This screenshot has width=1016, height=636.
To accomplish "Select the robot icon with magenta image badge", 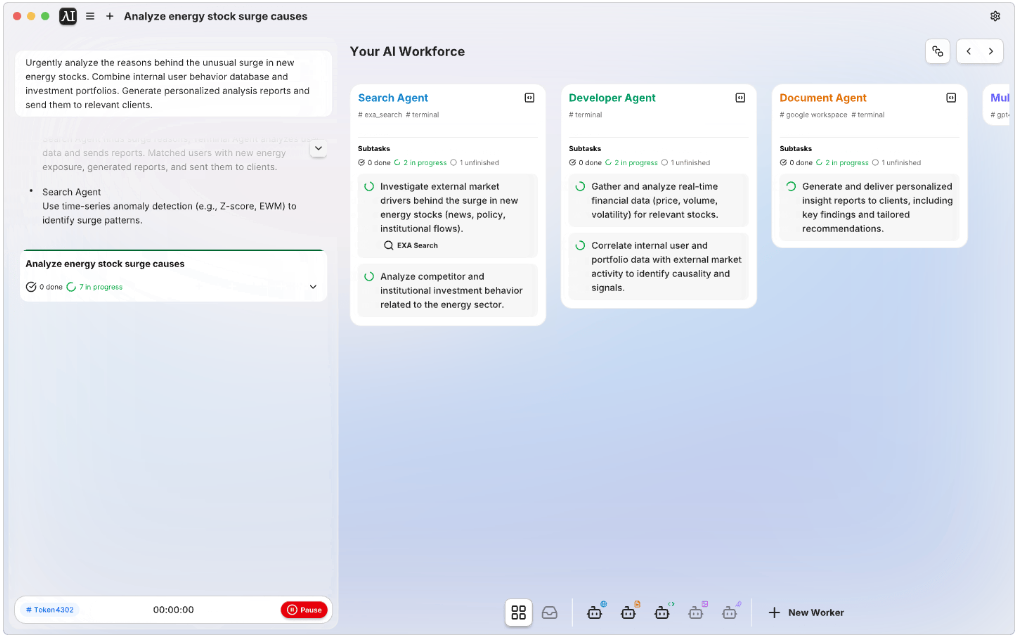I will coord(696,611).
